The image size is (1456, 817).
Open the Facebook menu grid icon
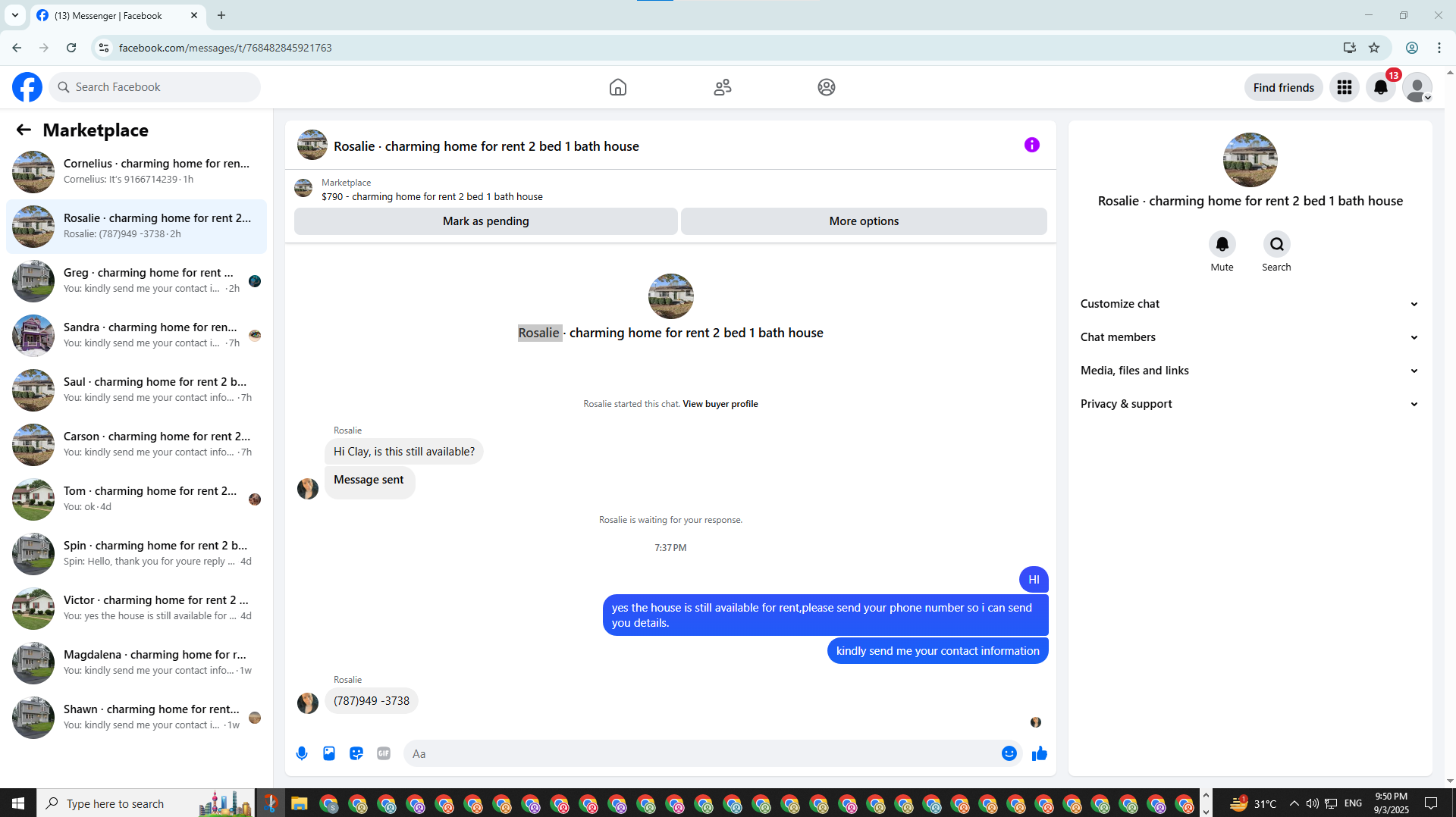point(1345,87)
